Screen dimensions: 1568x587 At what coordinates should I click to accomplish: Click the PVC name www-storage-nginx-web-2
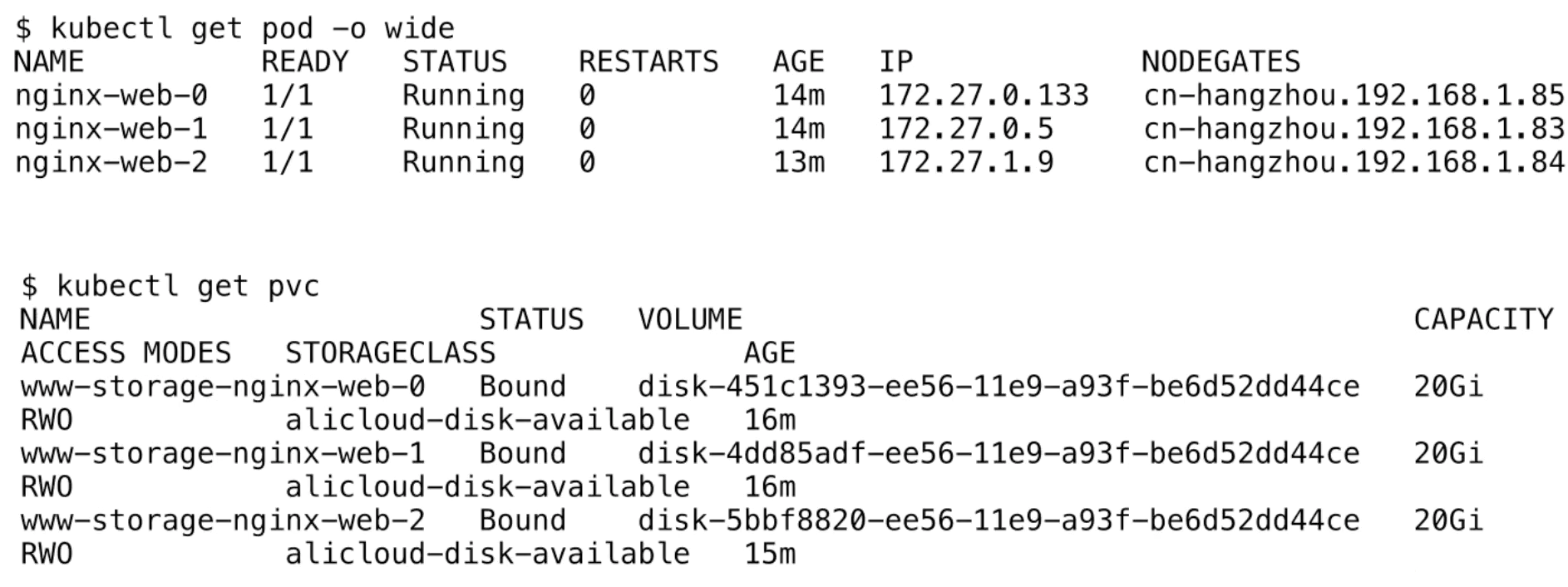[x=223, y=521]
